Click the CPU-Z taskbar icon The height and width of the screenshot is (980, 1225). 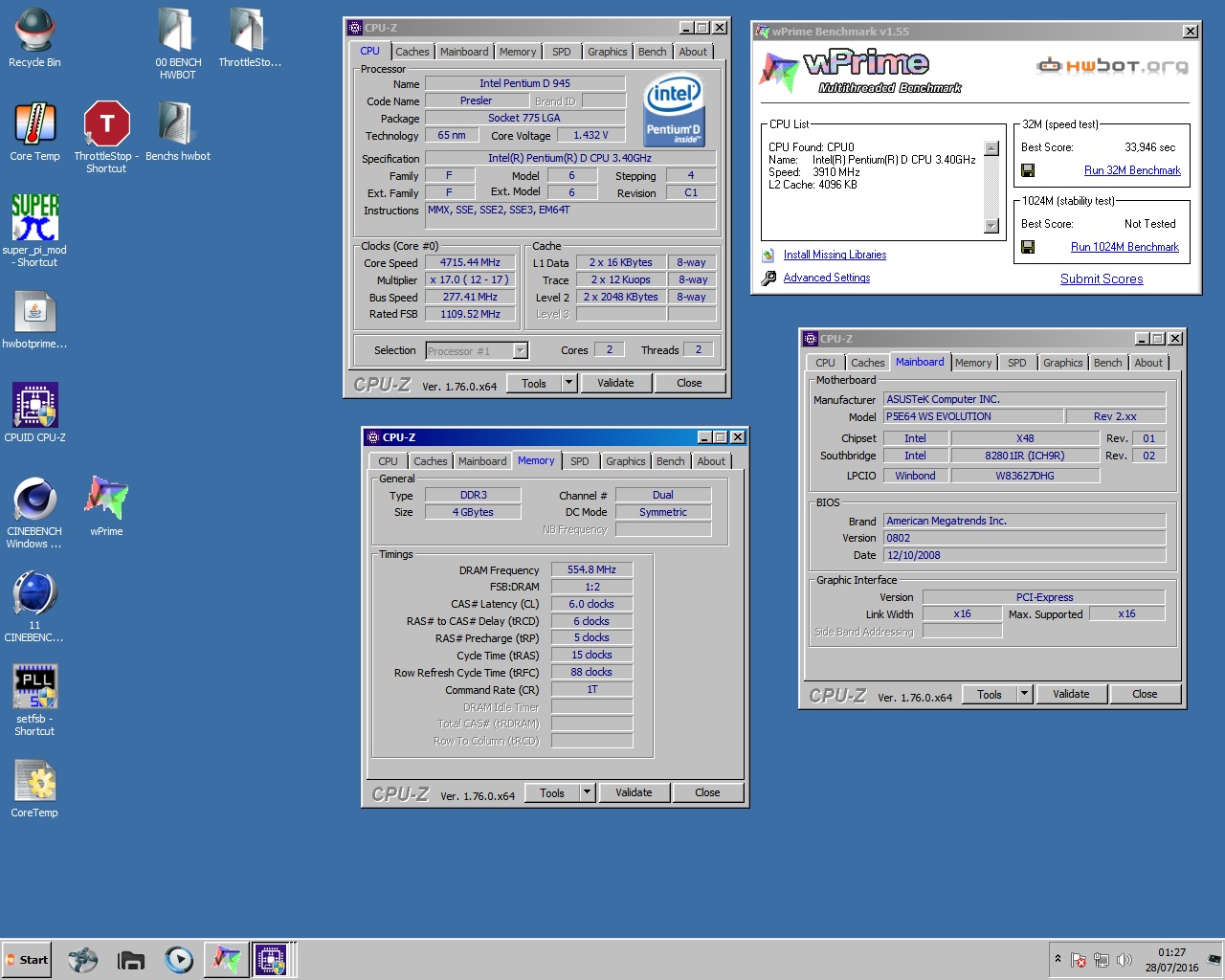(x=271, y=959)
